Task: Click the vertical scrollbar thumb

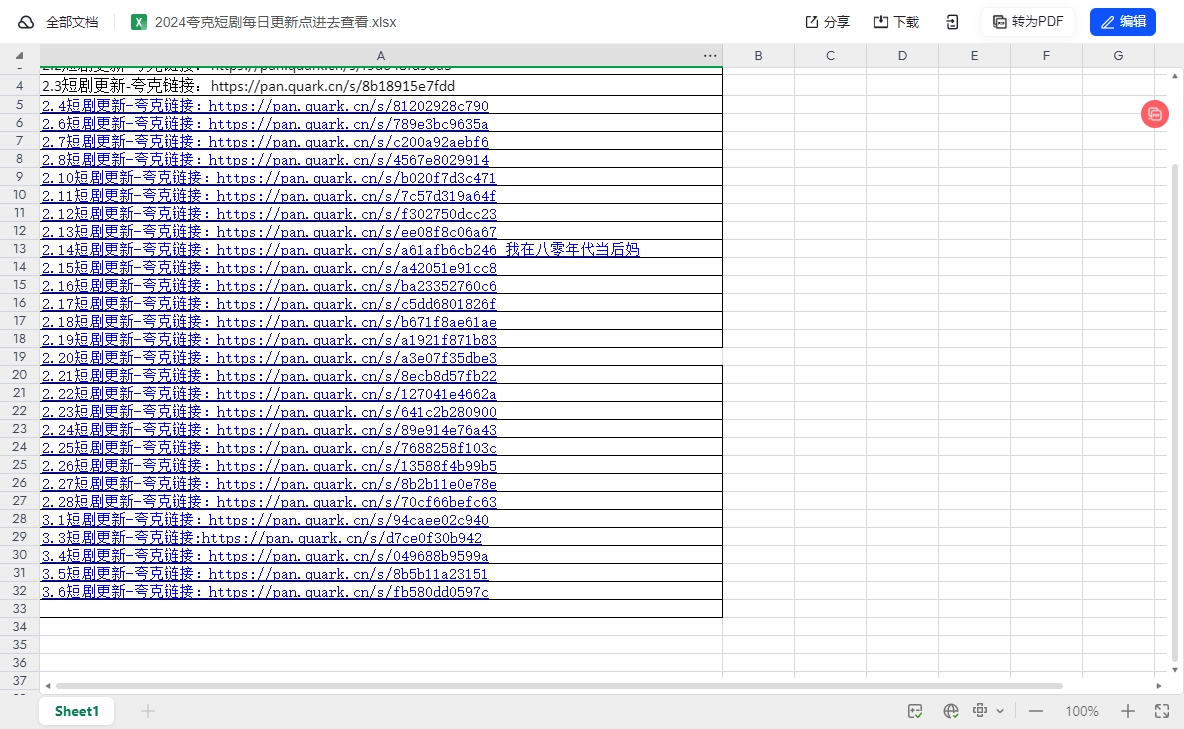Action: coord(1175,411)
